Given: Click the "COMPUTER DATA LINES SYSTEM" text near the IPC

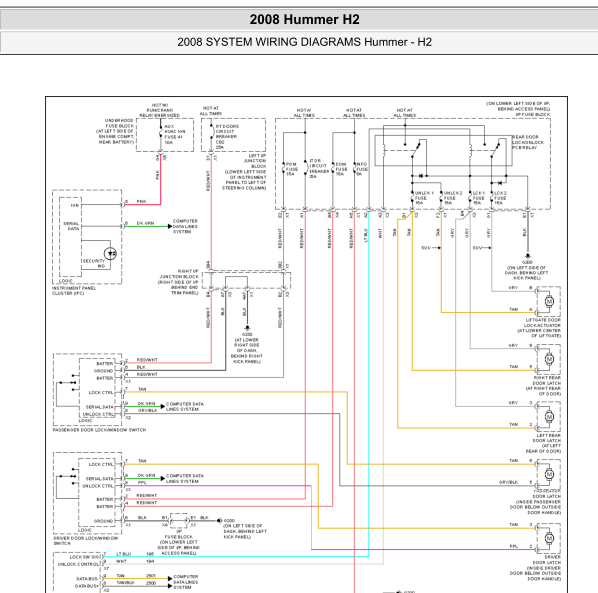Looking at the screenshot, I should click(185, 226).
